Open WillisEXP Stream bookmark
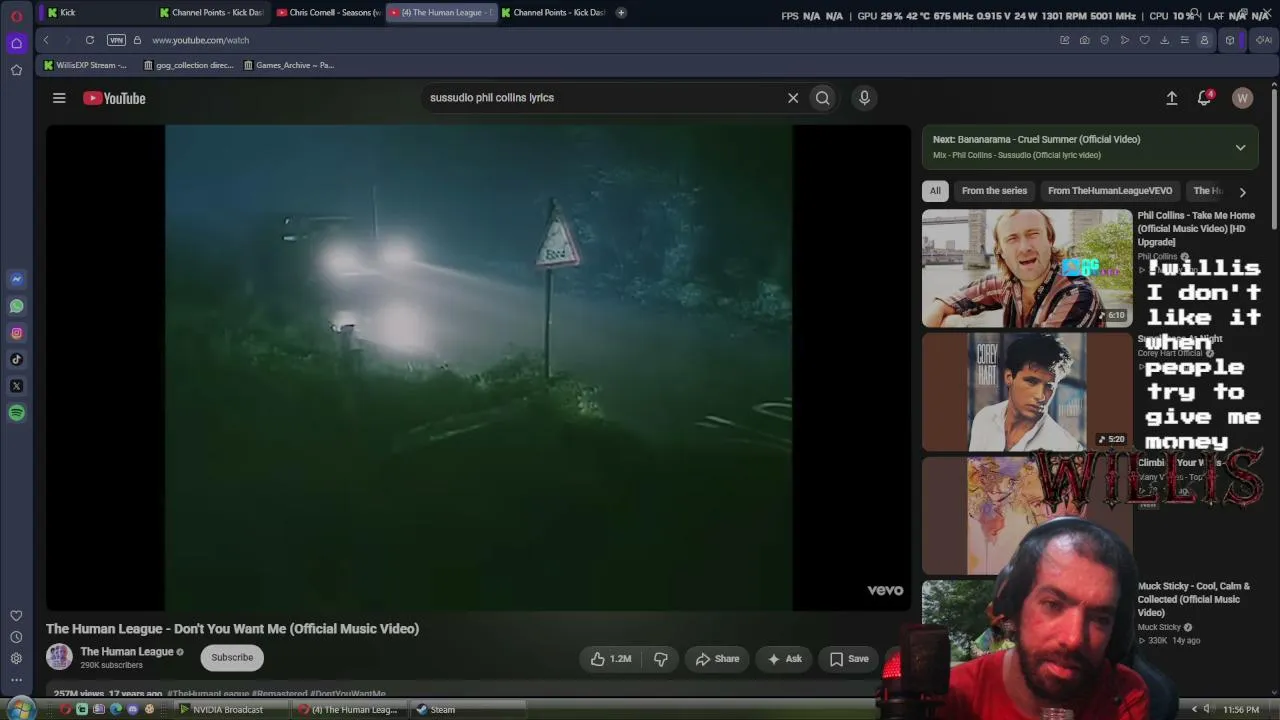 tap(85, 65)
